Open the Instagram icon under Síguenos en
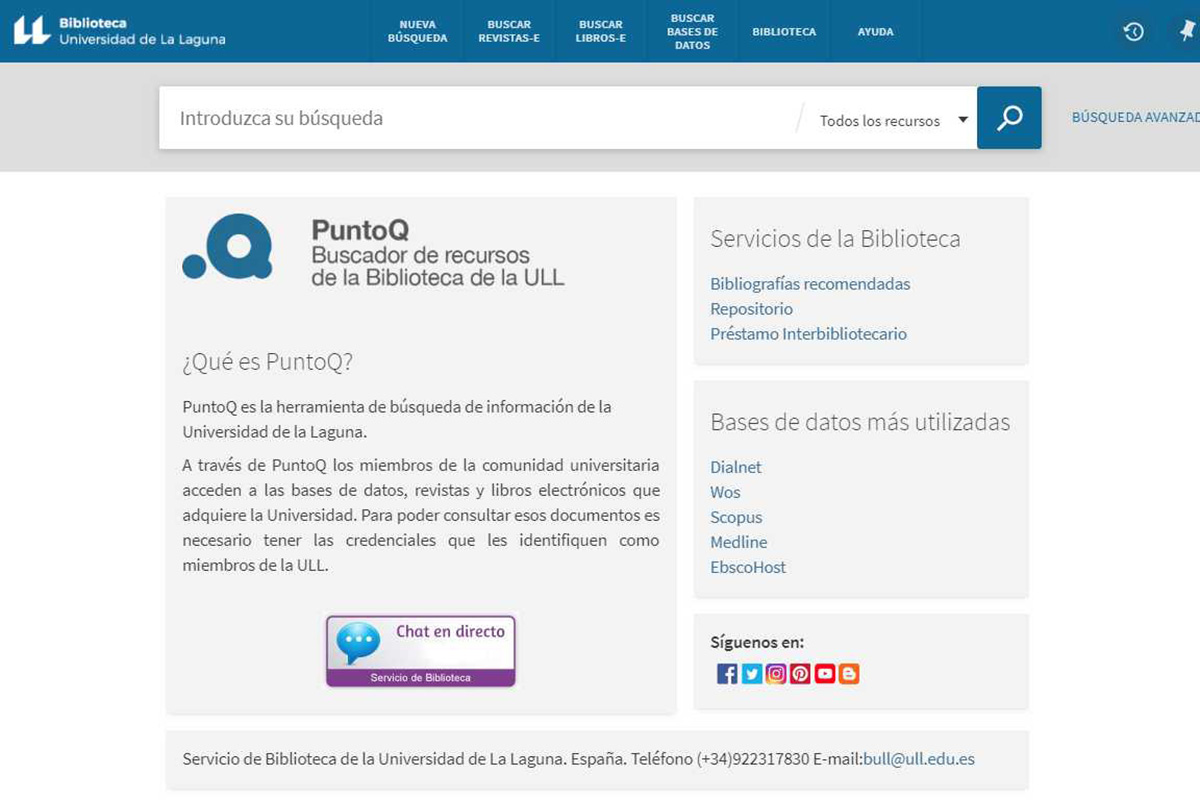 tap(776, 674)
